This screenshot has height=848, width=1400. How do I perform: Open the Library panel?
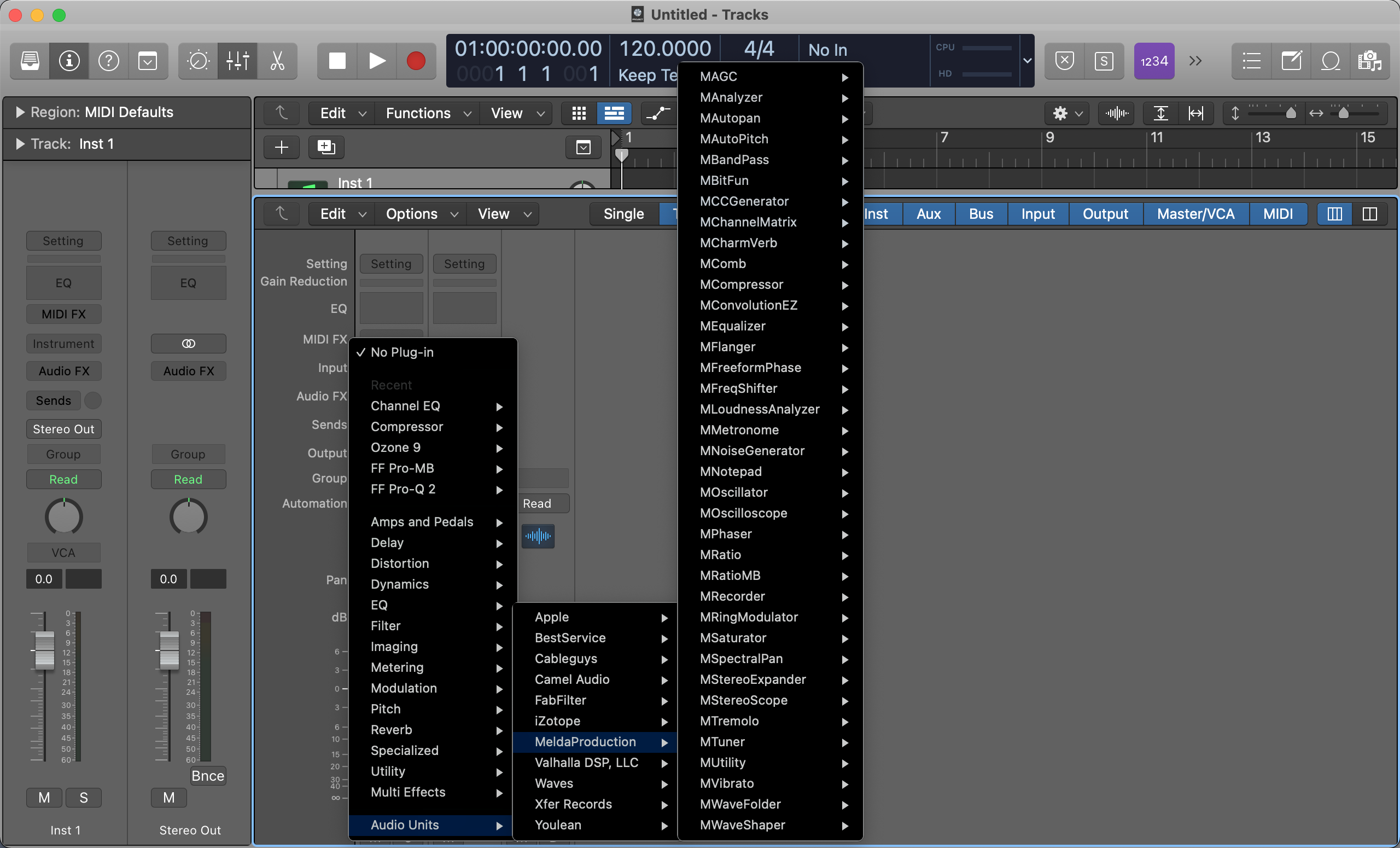29,61
